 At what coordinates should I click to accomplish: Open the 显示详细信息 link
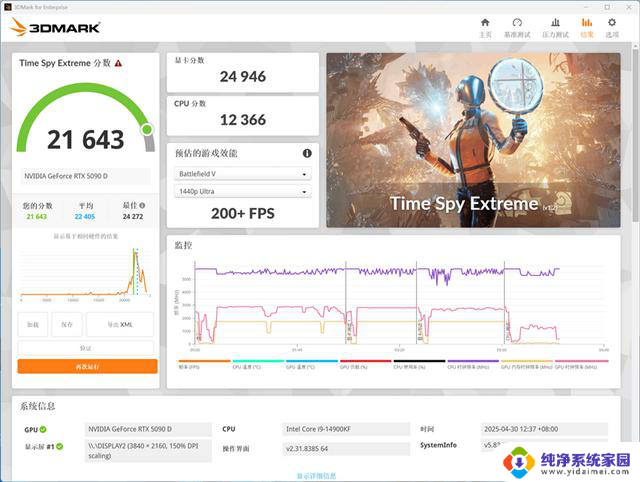tap(316, 476)
